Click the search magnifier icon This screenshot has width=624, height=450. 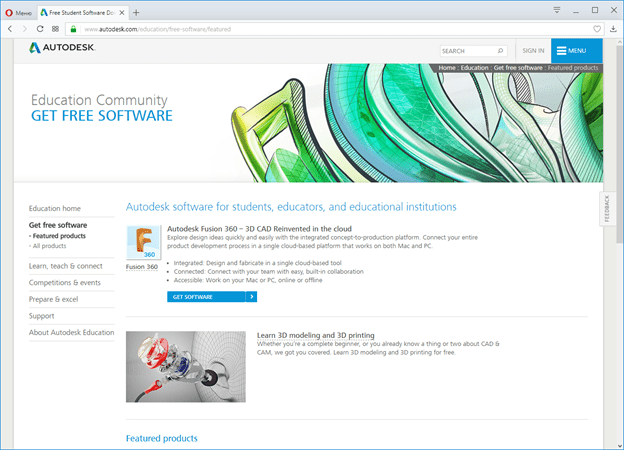tap(500, 51)
